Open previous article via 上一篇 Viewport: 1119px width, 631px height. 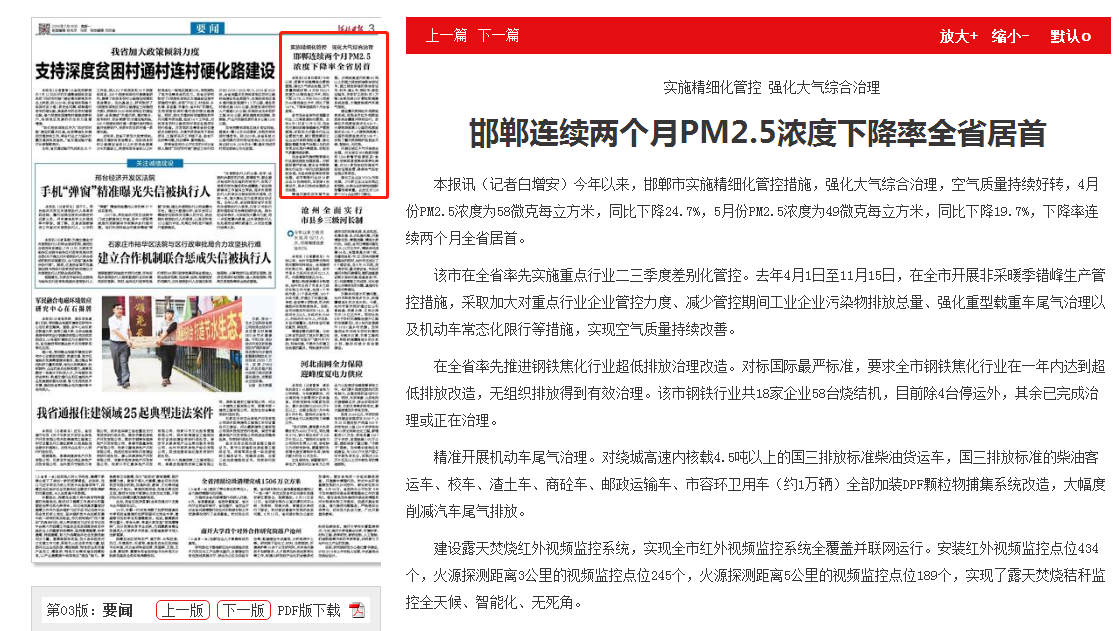pyautogui.click(x=446, y=35)
